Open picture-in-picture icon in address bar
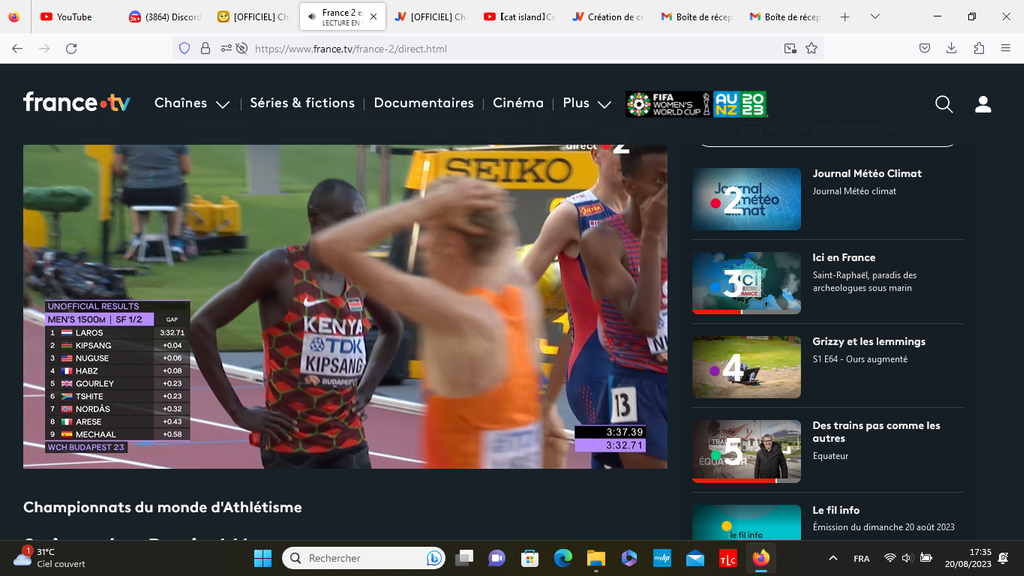 point(790,48)
